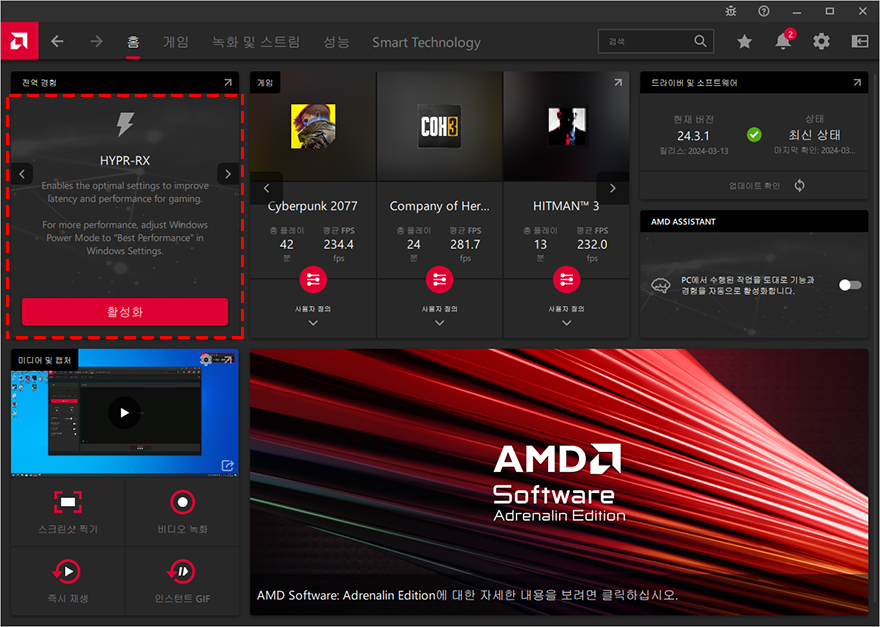Image resolution: width=880 pixels, height=627 pixels.
Task: Toggle the AMD Assistant switch
Action: coord(850,285)
